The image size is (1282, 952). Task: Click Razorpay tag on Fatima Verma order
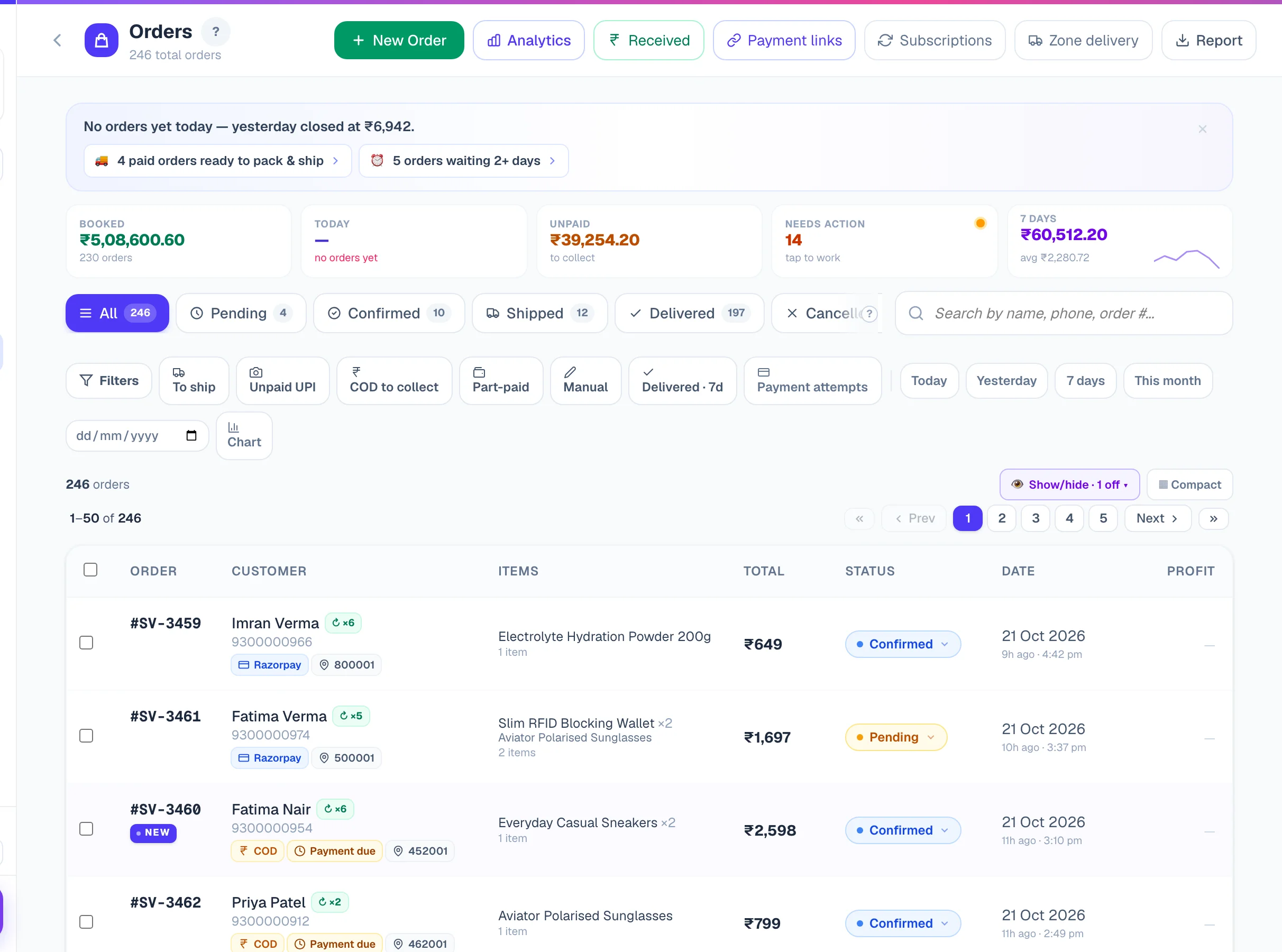pyautogui.click(x=270, y=758)
